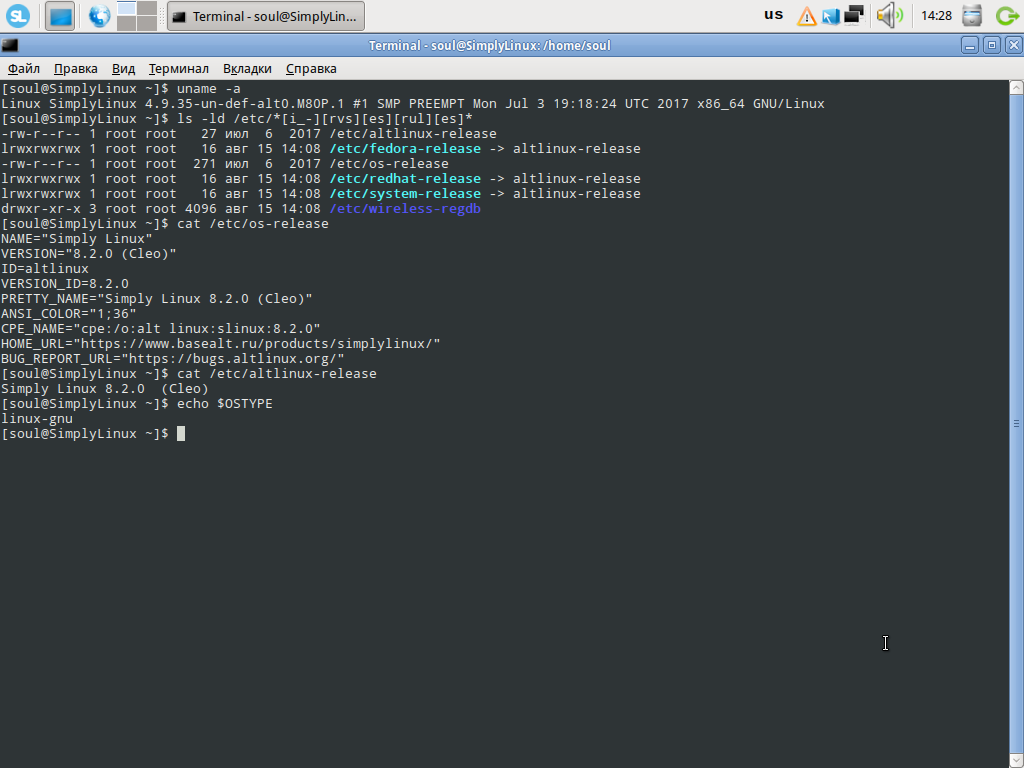Click the window title 'Terminal - soul@SimplyLinux'
Screen dimensions: 1024x768
(489, 45)
